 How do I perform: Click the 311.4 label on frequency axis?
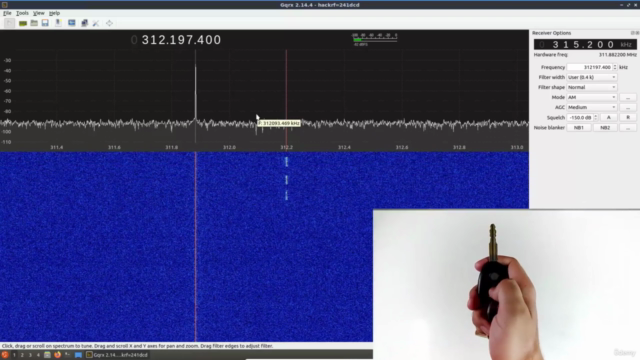pyautogui.click(x=57, y=147)
